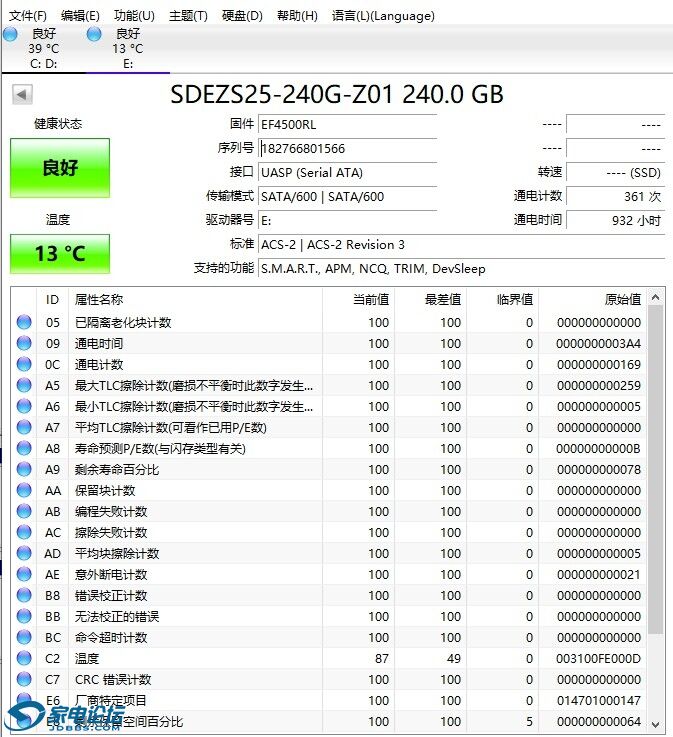Open the 文件(F) menu
673x737 pixels.
[28, 16]
